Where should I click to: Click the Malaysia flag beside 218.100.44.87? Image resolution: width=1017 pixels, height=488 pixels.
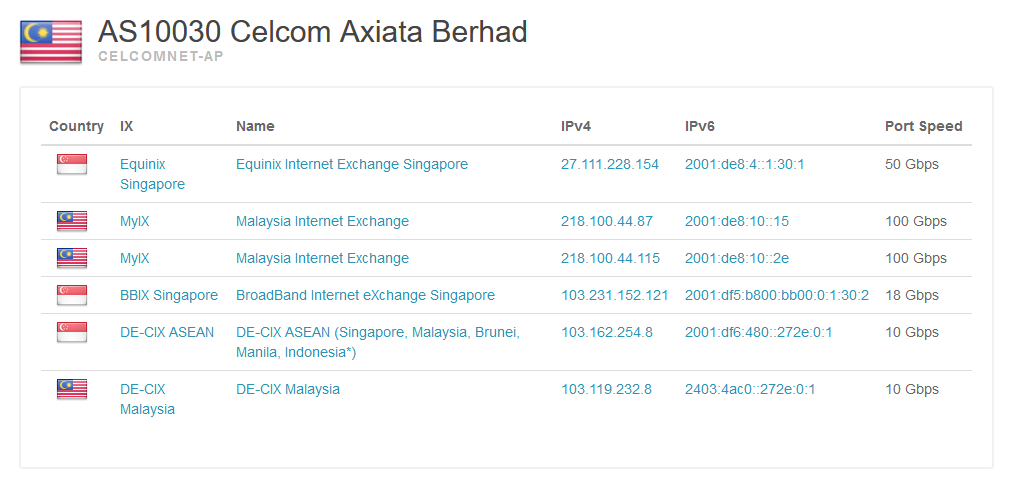coord(72,221)
